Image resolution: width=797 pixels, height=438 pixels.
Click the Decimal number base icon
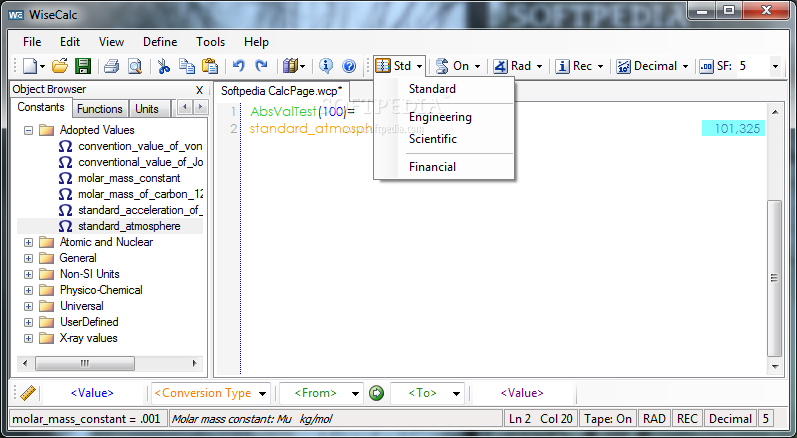(x=623, y=66)
